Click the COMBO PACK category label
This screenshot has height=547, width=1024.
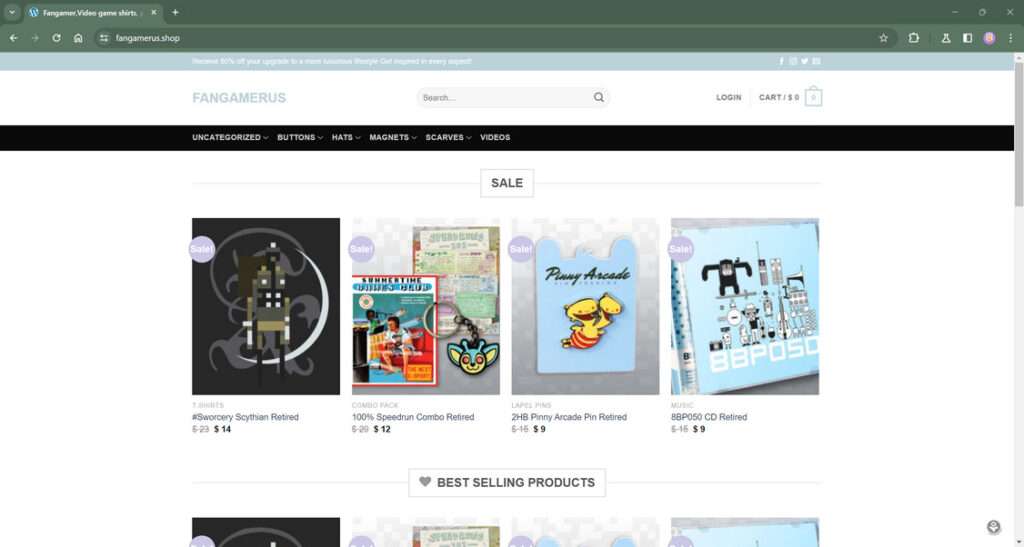[375, 405]
